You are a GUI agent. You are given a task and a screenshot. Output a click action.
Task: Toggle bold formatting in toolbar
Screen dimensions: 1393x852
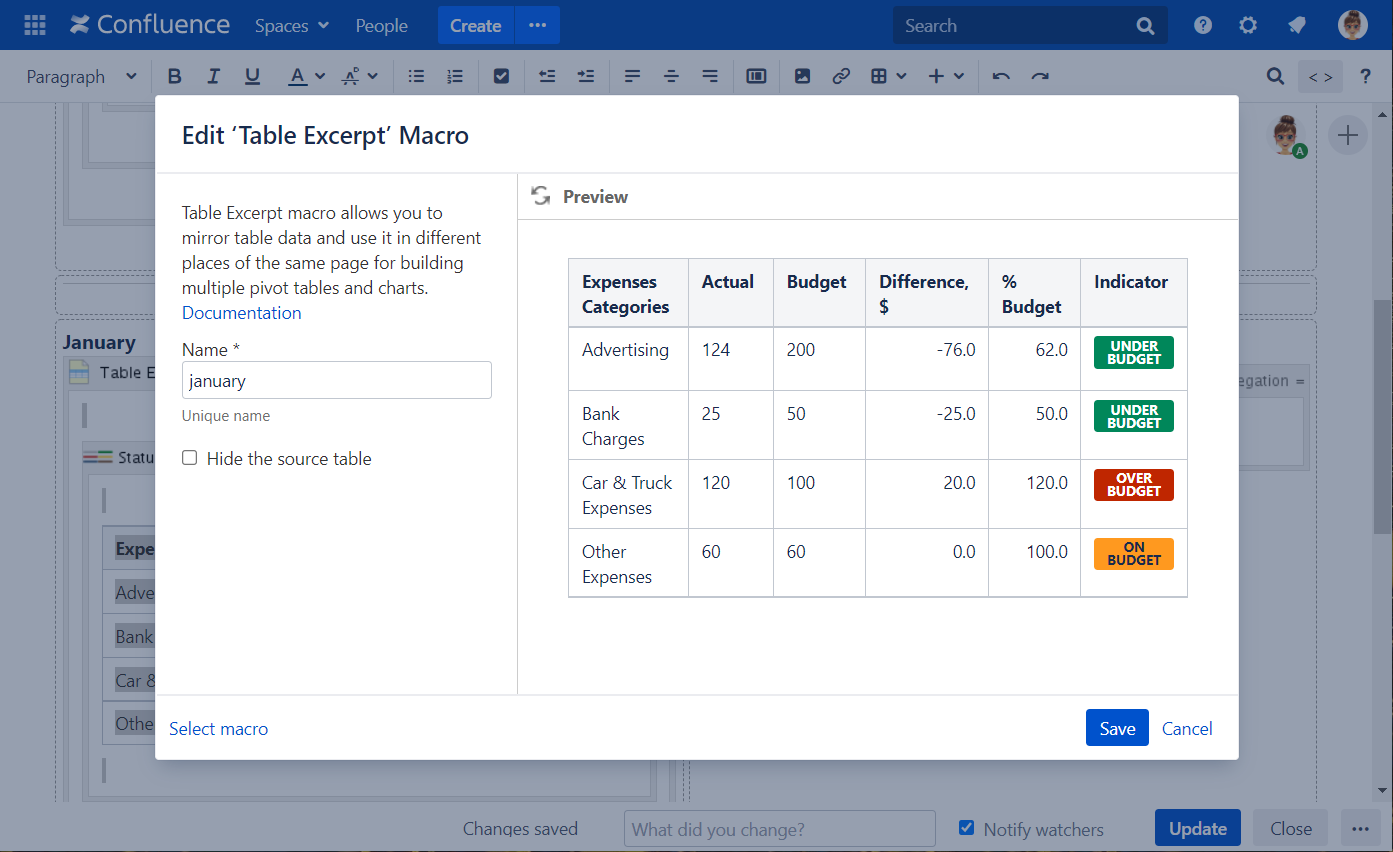tap(175, 77)
